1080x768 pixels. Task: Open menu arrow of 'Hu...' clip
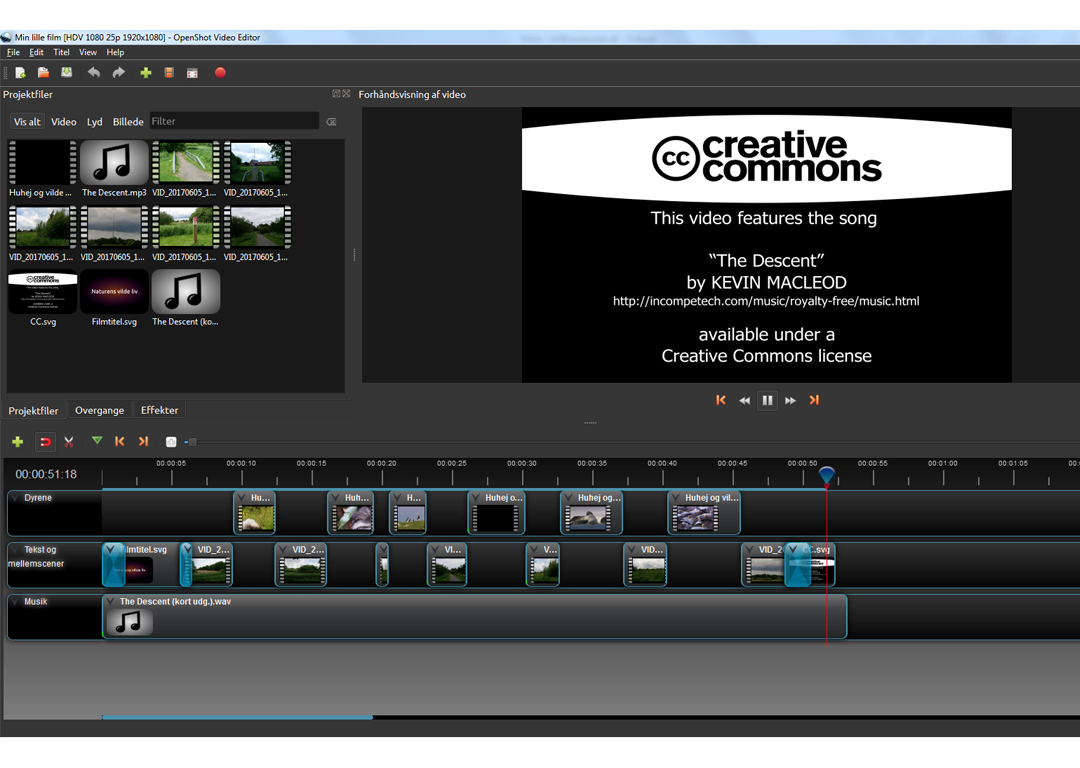242,498
